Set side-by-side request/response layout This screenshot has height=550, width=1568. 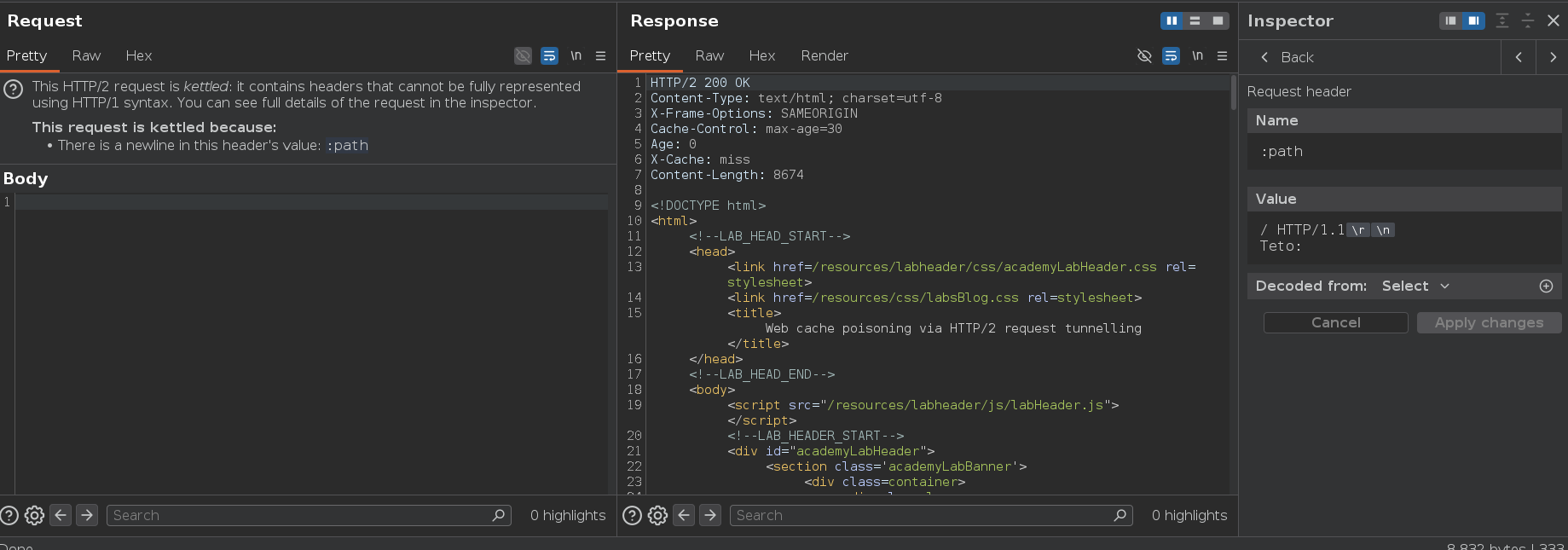click(x=1172, y=20)
